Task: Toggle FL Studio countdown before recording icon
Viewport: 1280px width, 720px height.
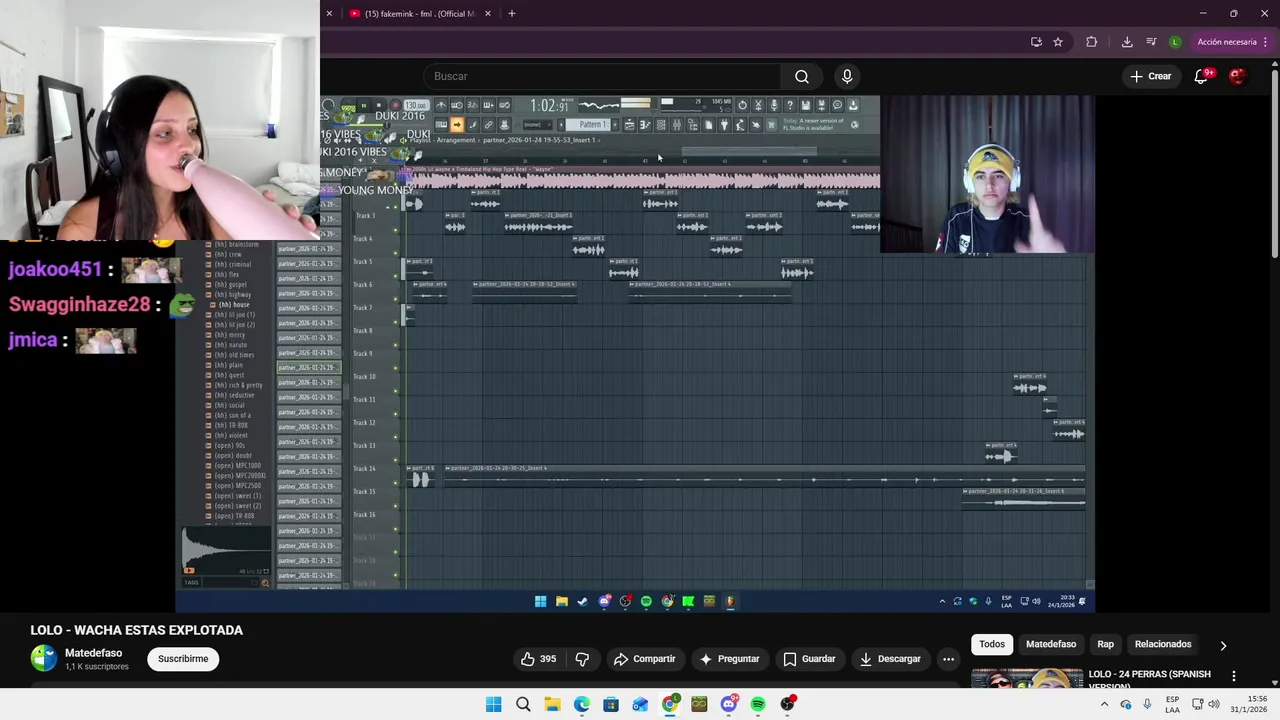Action: [473, 104]
